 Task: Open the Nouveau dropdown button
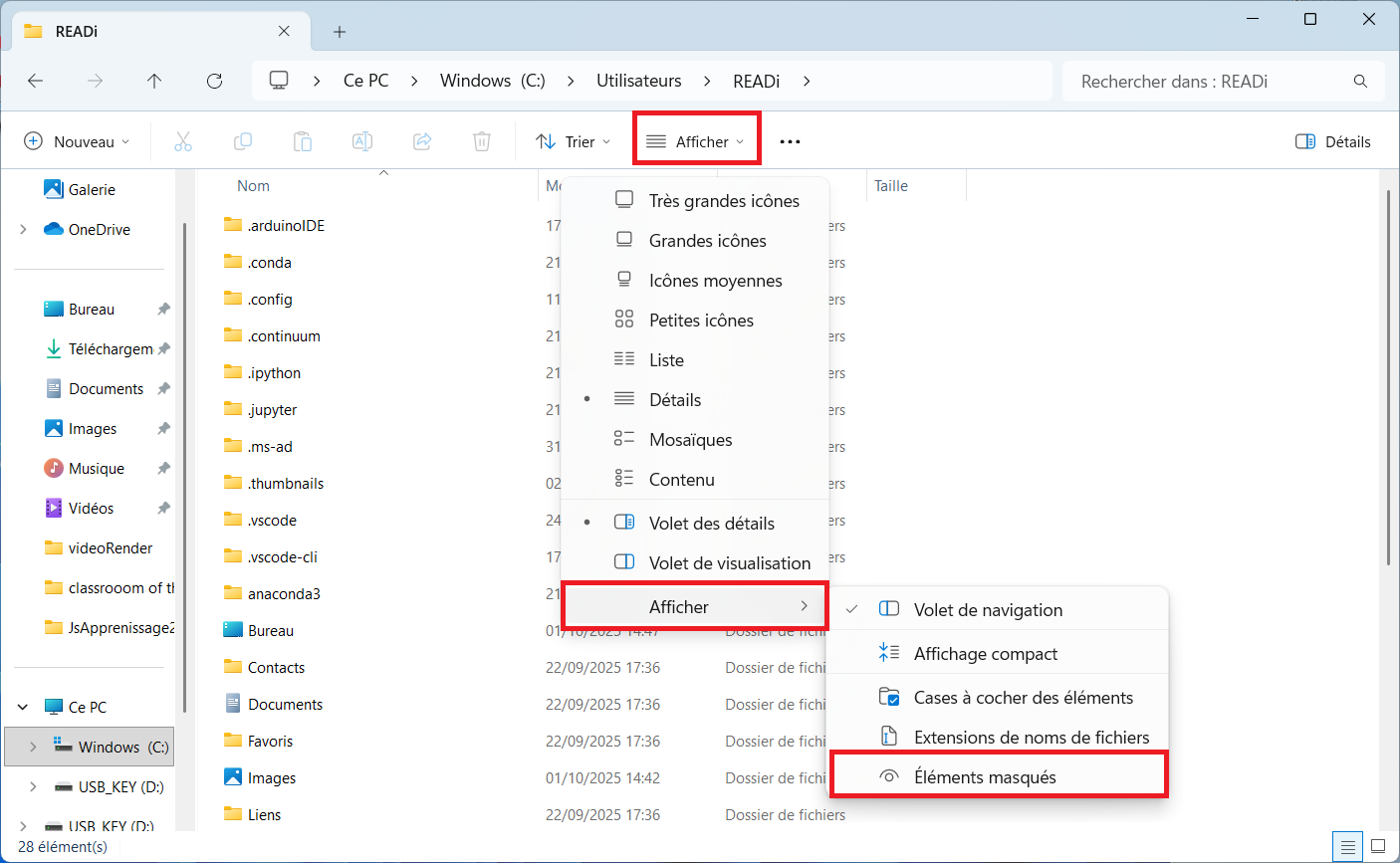click(77, 141)
